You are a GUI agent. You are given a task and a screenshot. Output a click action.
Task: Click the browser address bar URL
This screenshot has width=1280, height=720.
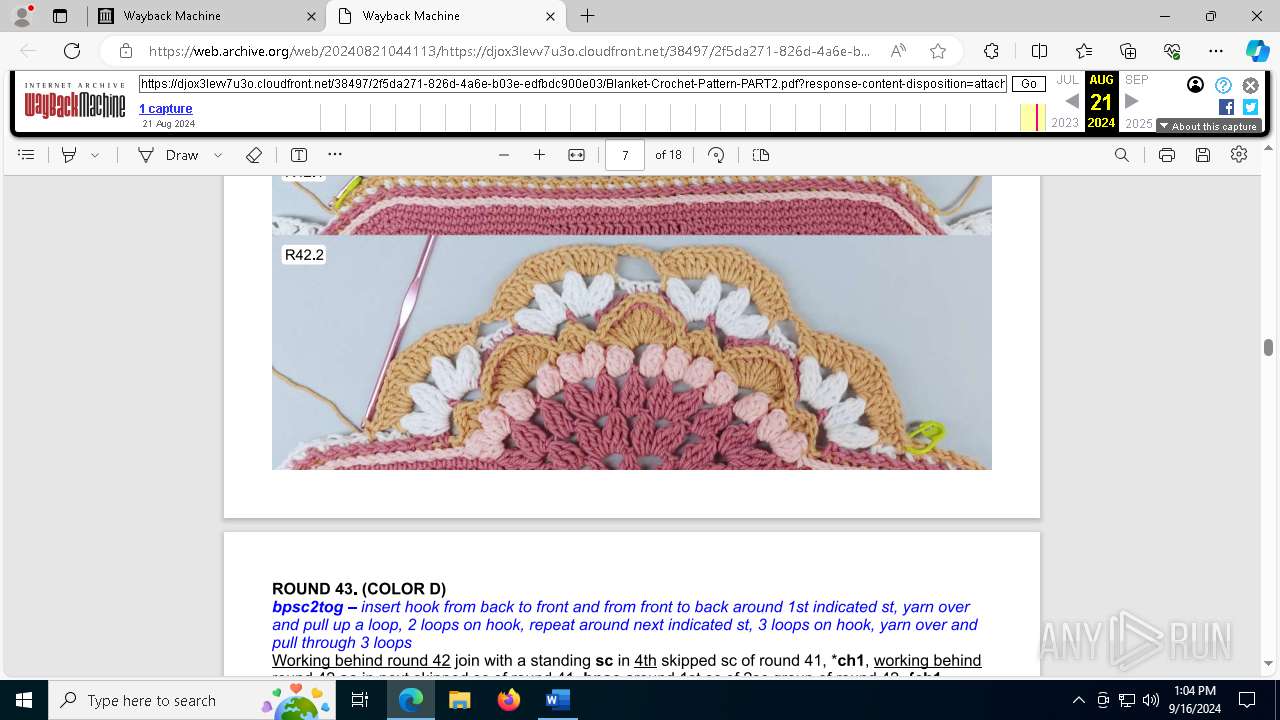509,51
